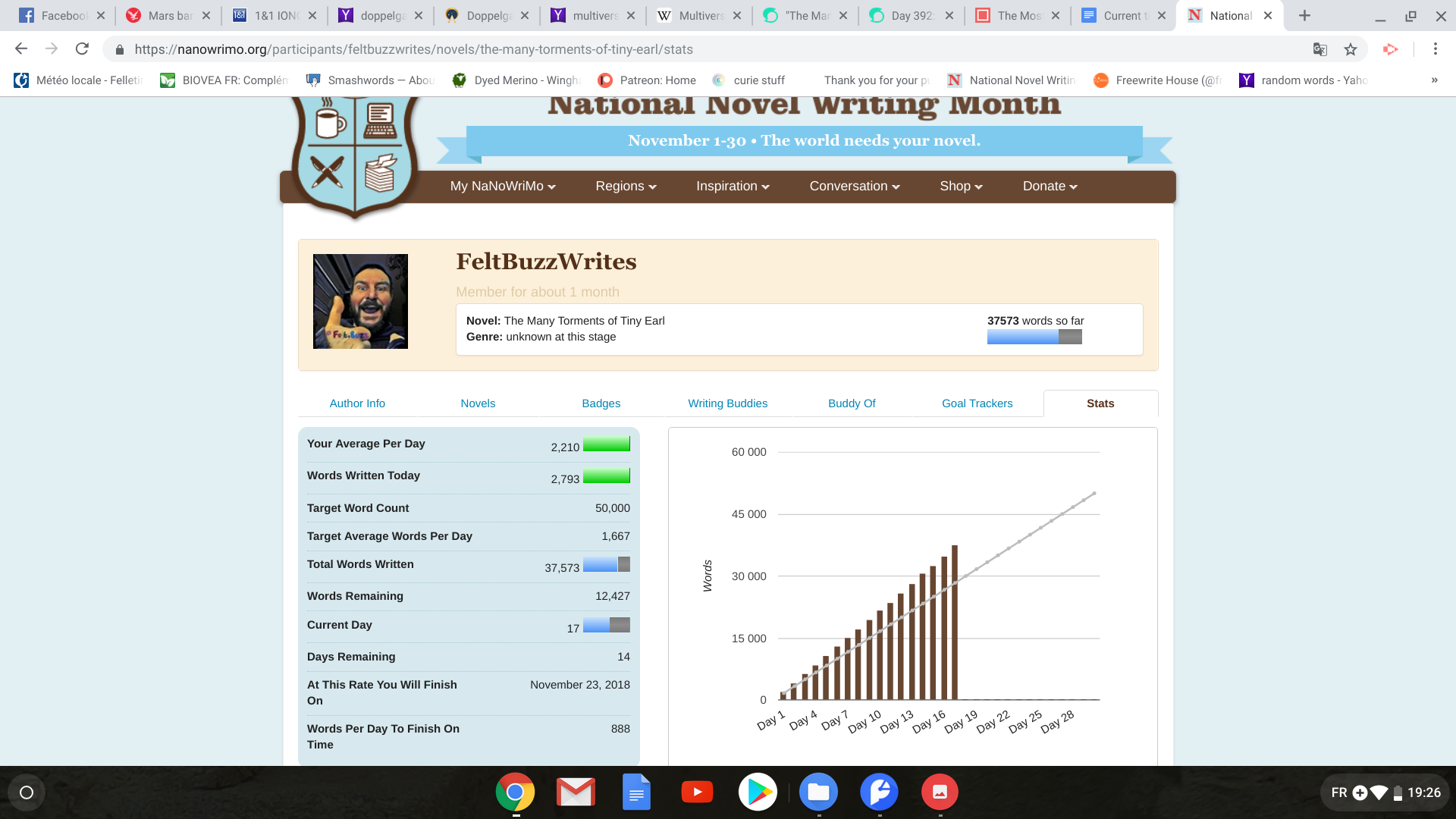Open the Writing Buddies tab
The width and height of the screenshot is (1456, 819).
727,403
